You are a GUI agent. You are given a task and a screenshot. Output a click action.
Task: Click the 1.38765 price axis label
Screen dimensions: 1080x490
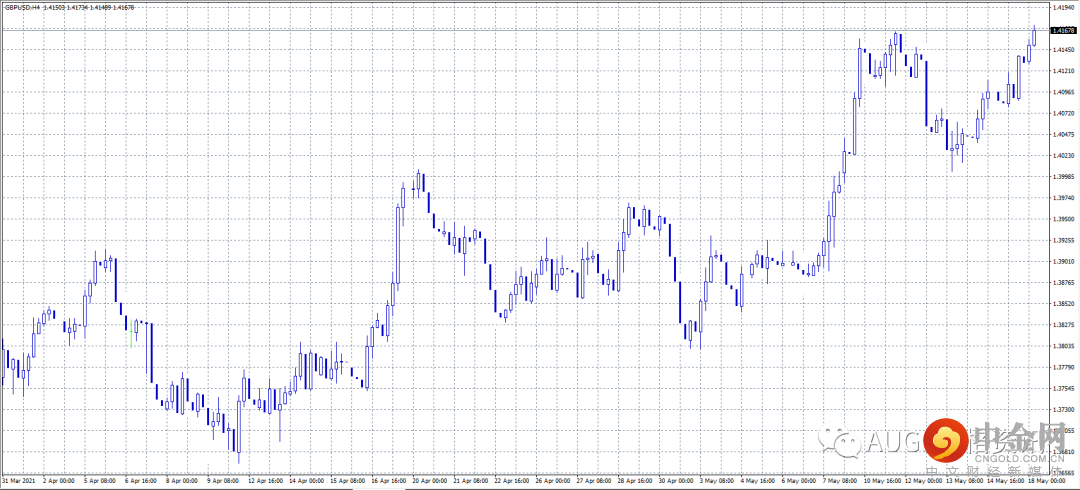tap(1064, 283)
